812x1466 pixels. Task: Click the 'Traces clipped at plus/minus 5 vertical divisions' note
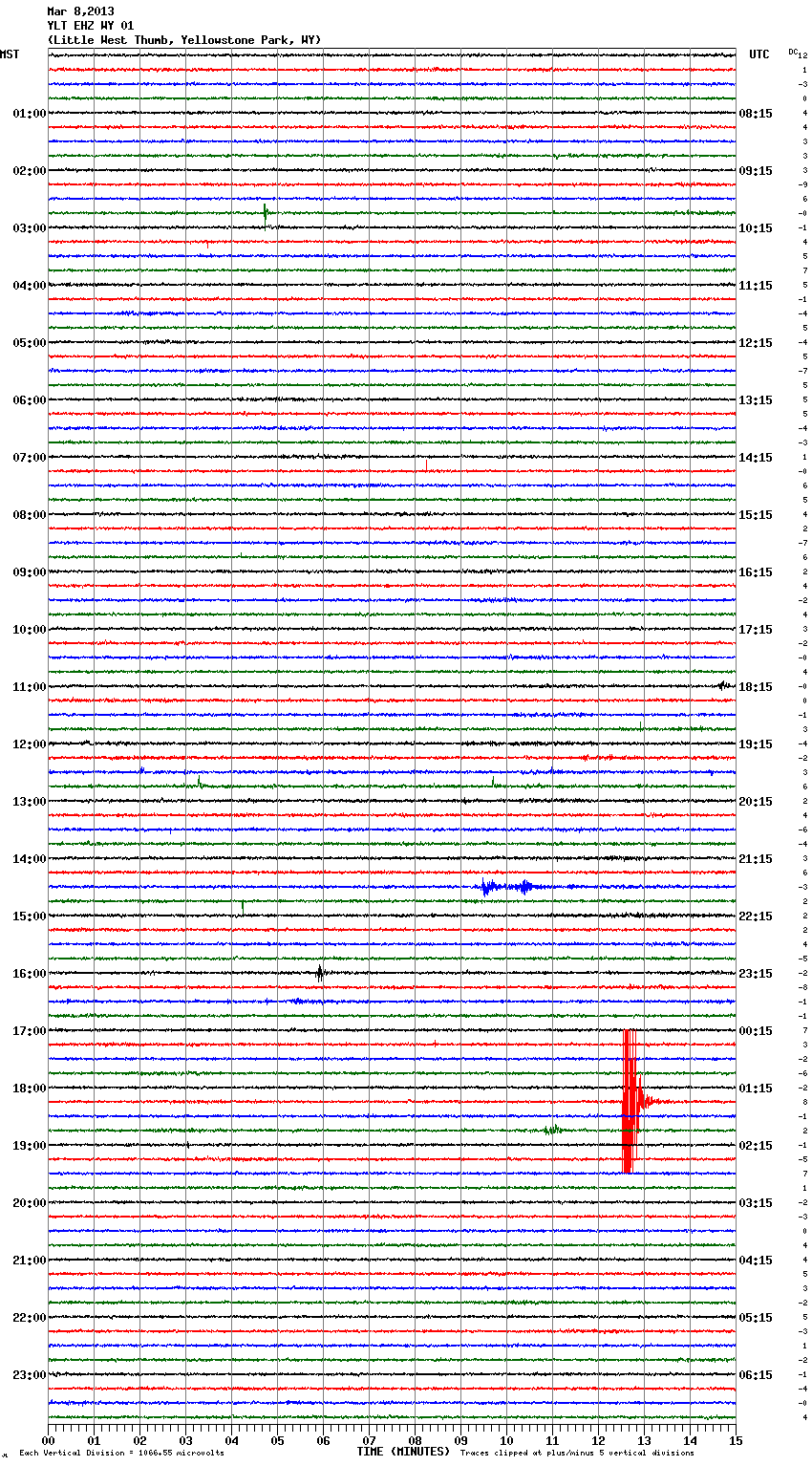[x=577, y=1453]
